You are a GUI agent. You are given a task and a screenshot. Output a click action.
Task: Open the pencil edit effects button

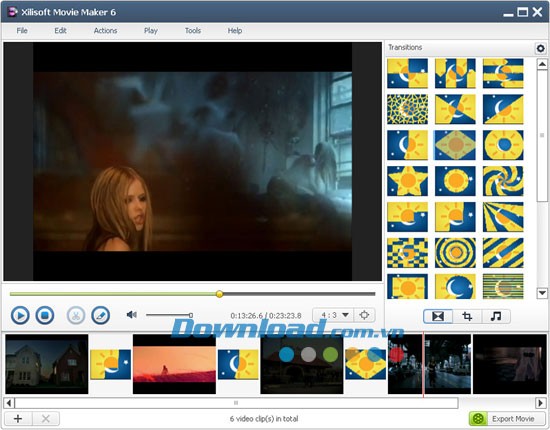101,315
